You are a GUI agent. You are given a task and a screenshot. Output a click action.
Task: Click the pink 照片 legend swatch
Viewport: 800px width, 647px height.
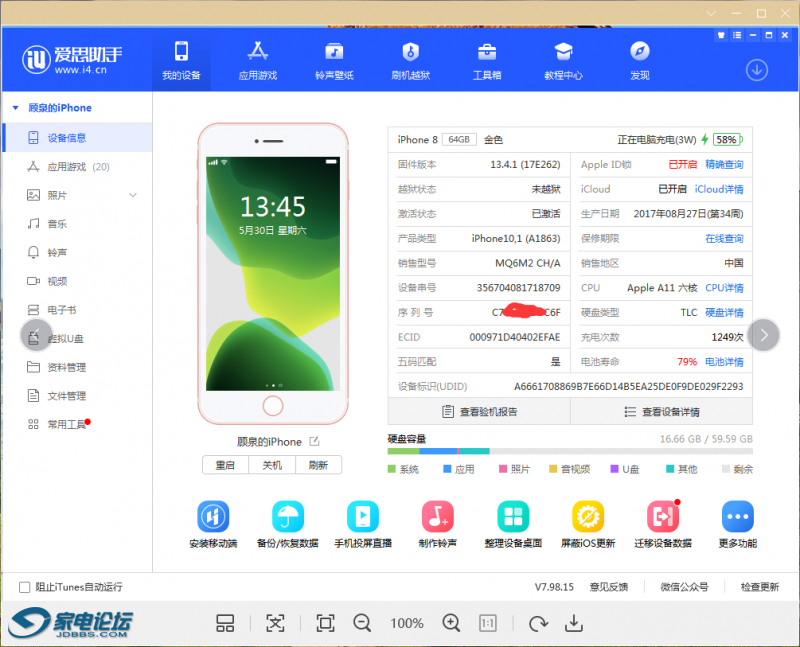pyautogui.click(x=503, y=469)
